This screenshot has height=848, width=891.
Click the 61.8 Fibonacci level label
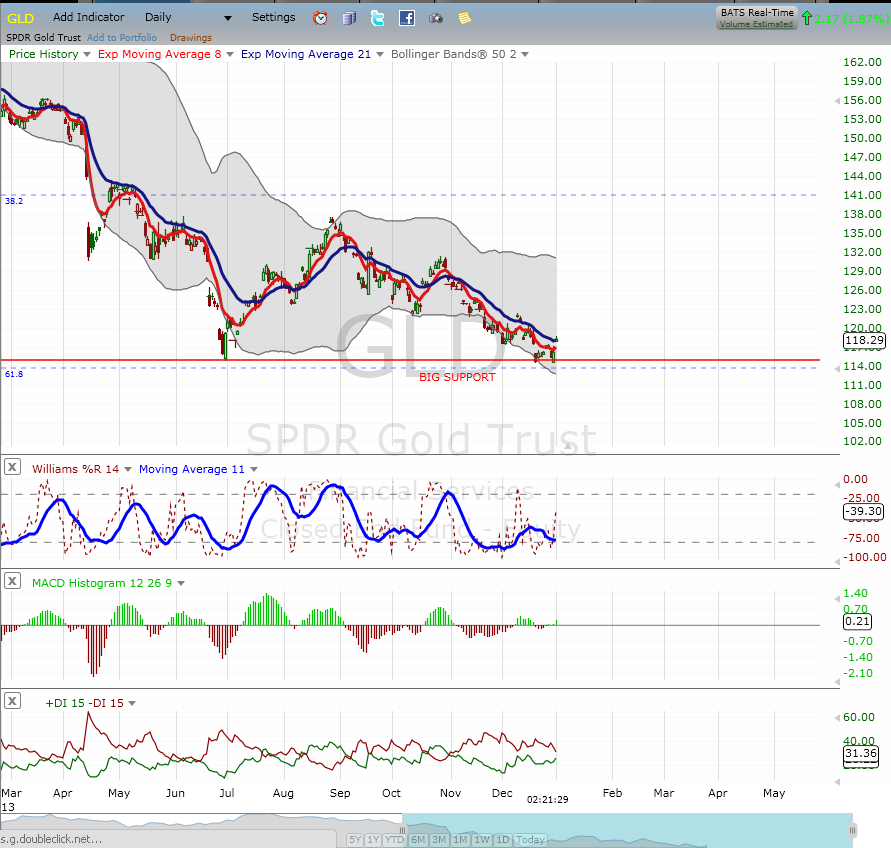point(14,374)
